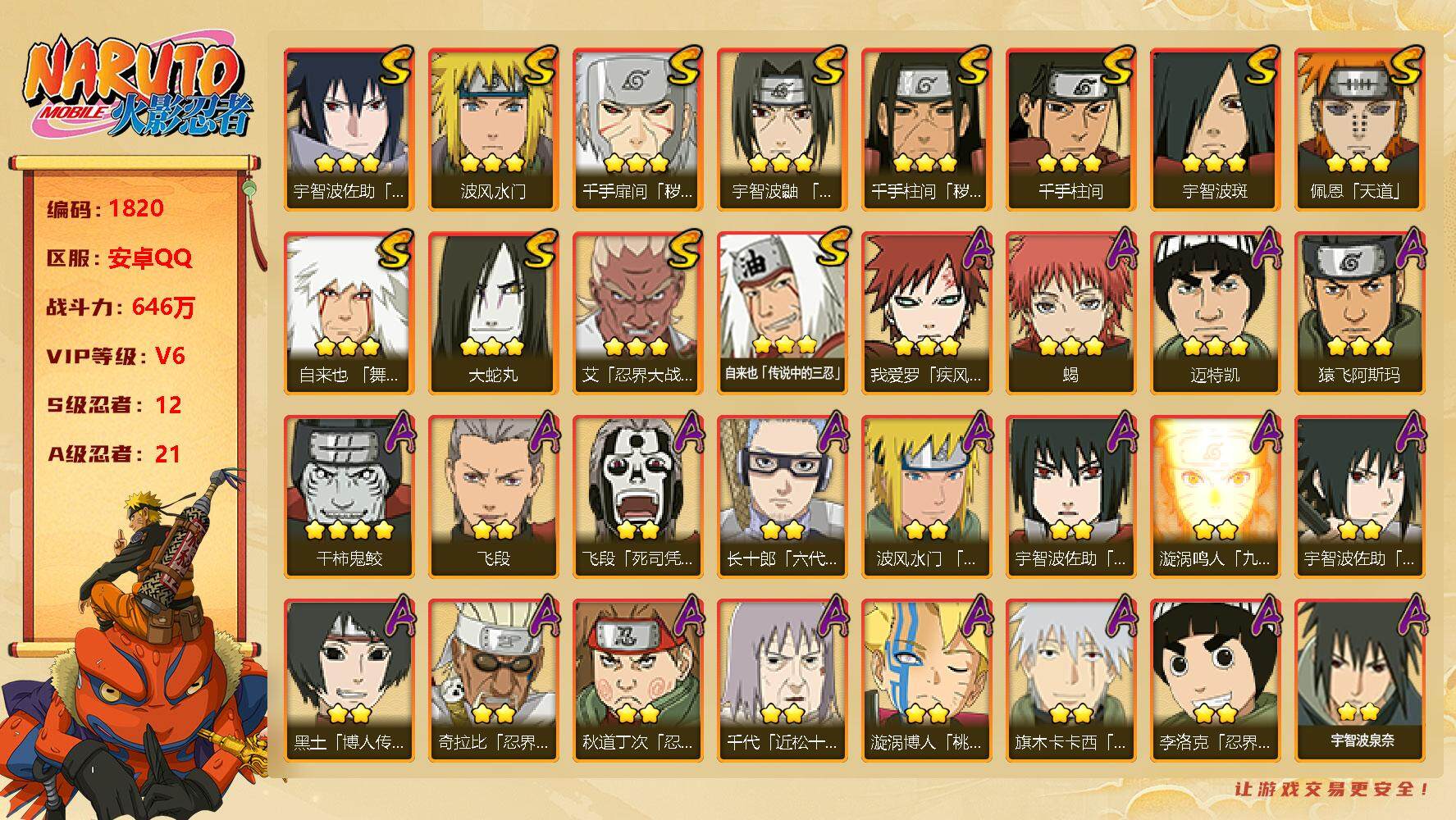1456x820 pixels.
Task: Choose the 自来也「传说中的三忍」 card
Action: (782, 313)
